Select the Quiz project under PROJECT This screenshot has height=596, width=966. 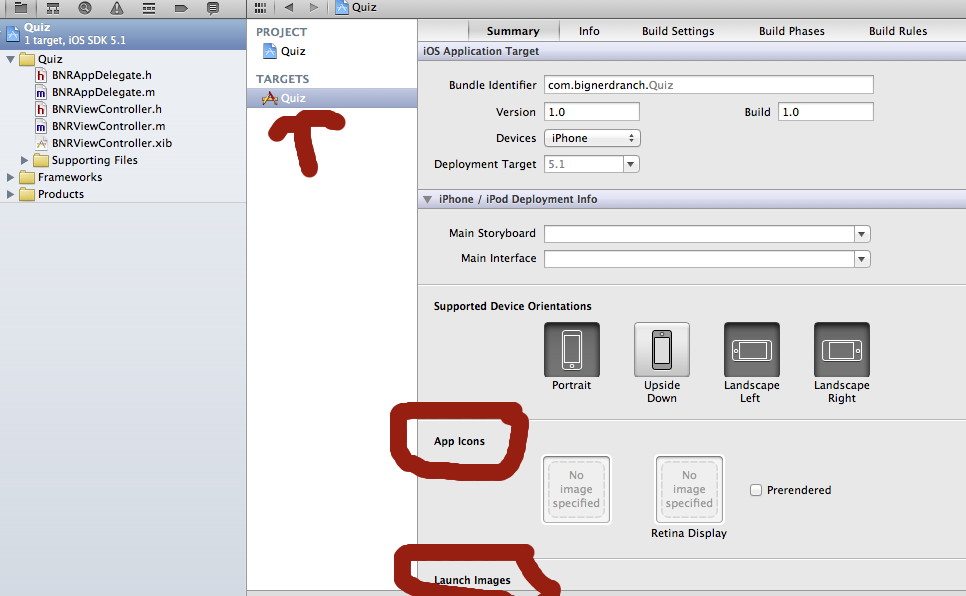[x=292, y=51]
